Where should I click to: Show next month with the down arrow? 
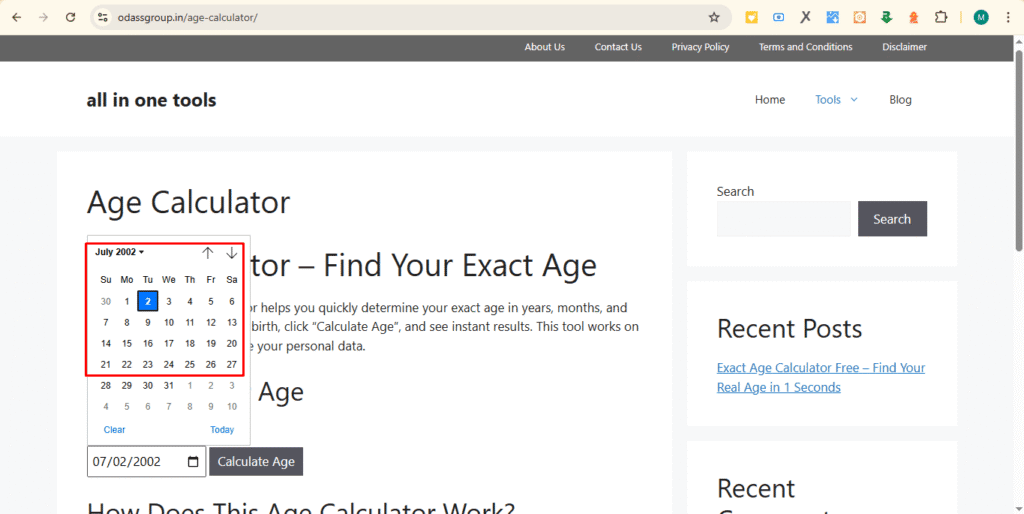(x=231, y=253)
